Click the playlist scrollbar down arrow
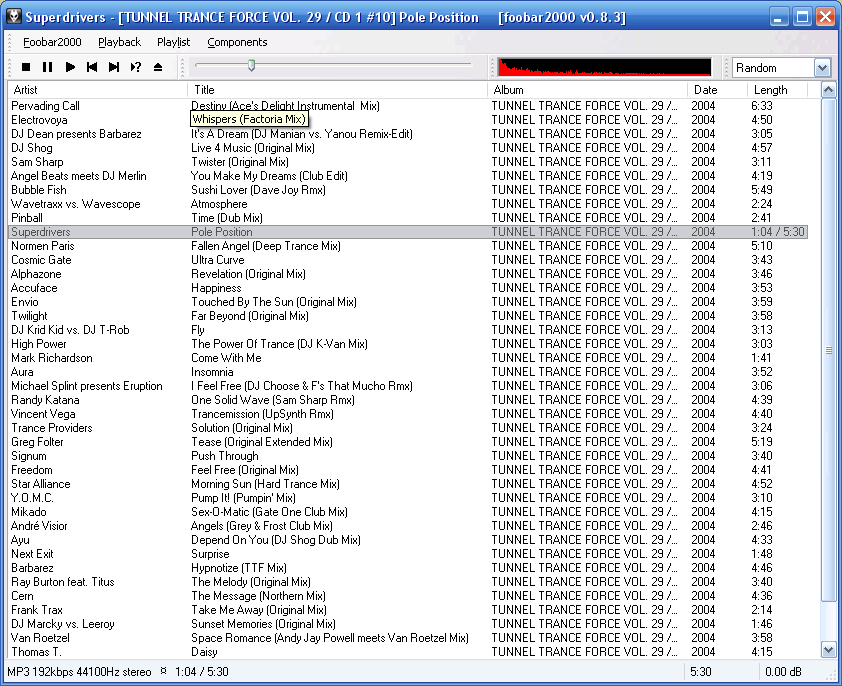Viewport: 842px width, 686px height. [829, 647]
